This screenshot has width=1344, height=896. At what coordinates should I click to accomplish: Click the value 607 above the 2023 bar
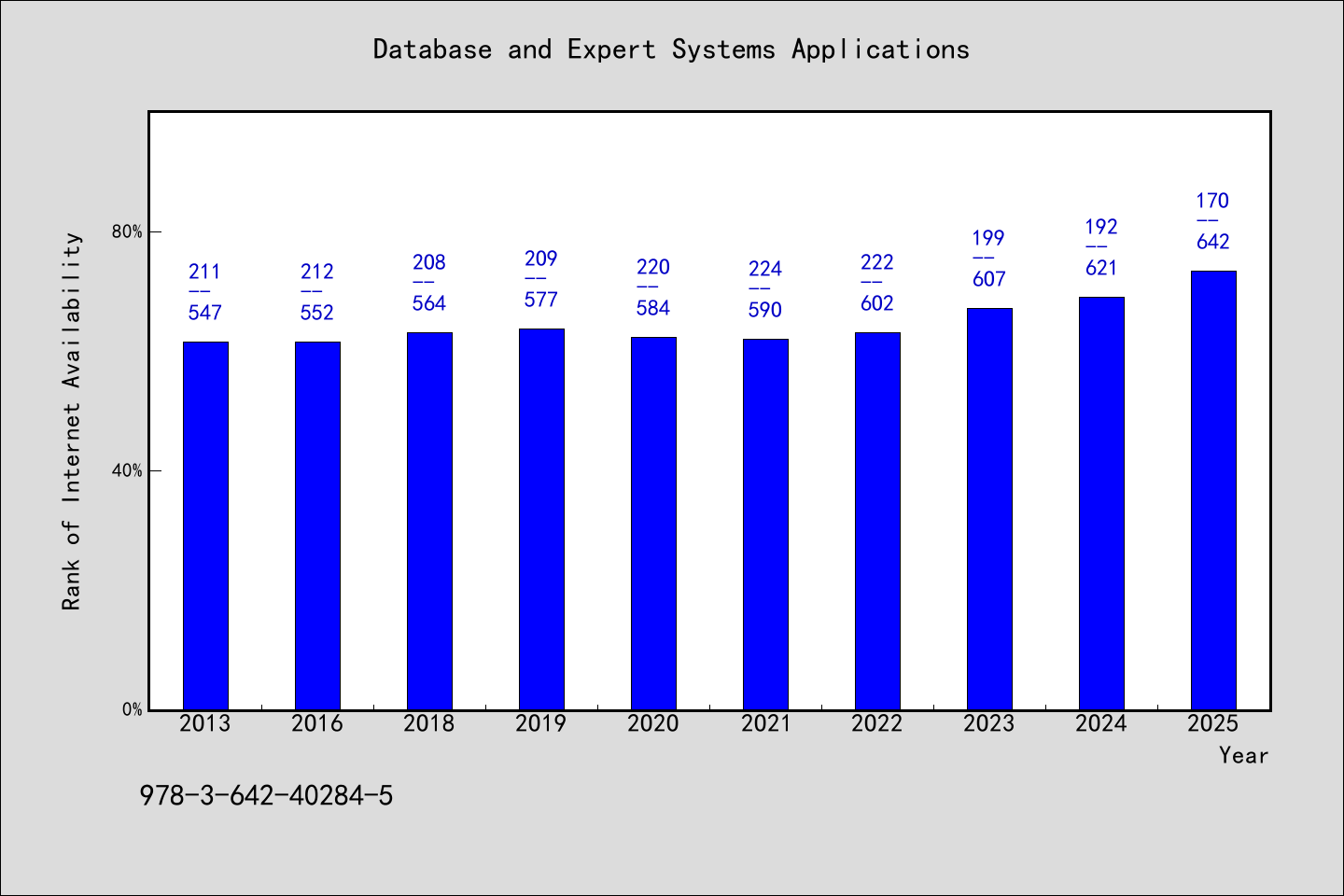(x=989, y=279)
